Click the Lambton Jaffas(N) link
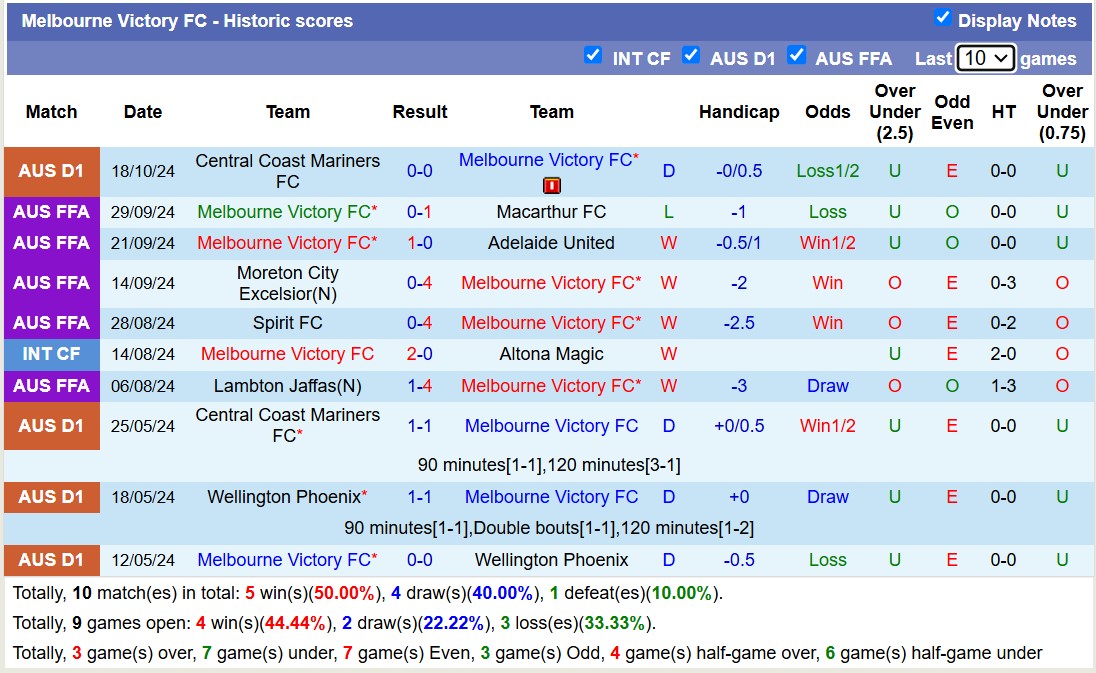This screenshot has width=1096, height=673. click(x=287, y=386)
